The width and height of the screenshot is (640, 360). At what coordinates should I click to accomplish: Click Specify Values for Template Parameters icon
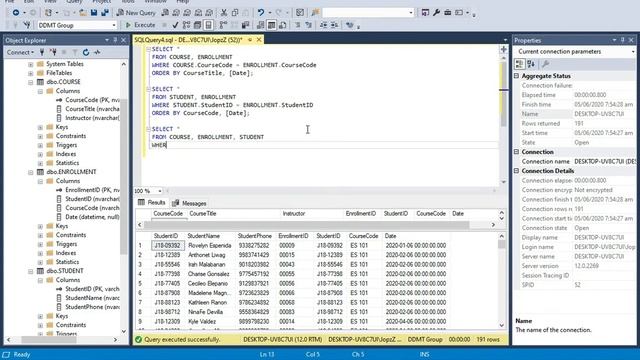(x=350, y=25)
